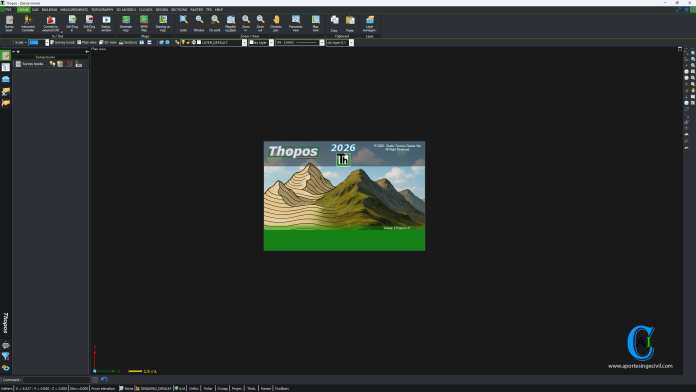Open the MEASUREMENTS ribbon tab
696x392 pixels.
[x=74, y=9]
